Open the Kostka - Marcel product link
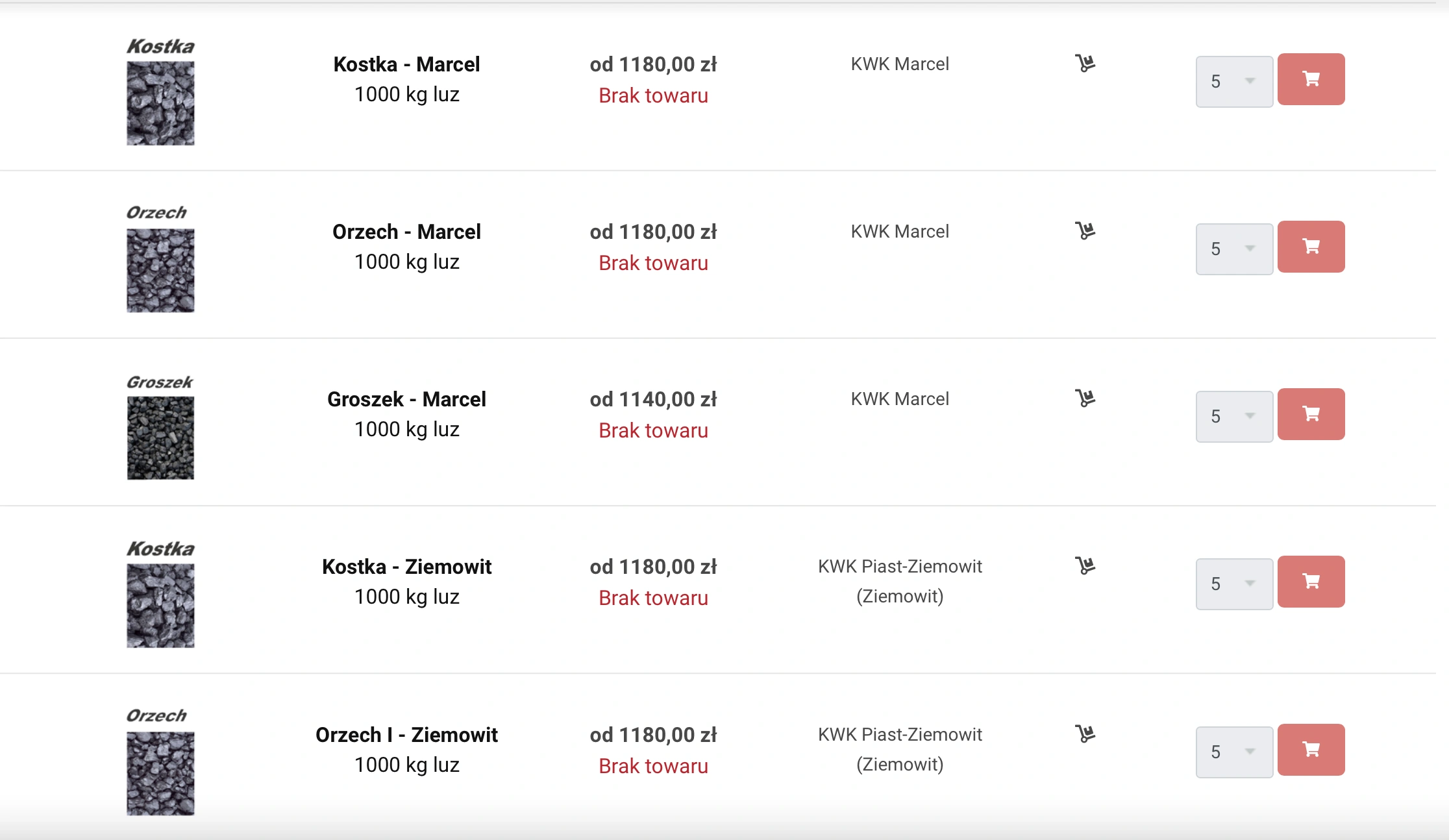1449x840 pixels. point(406,64)
